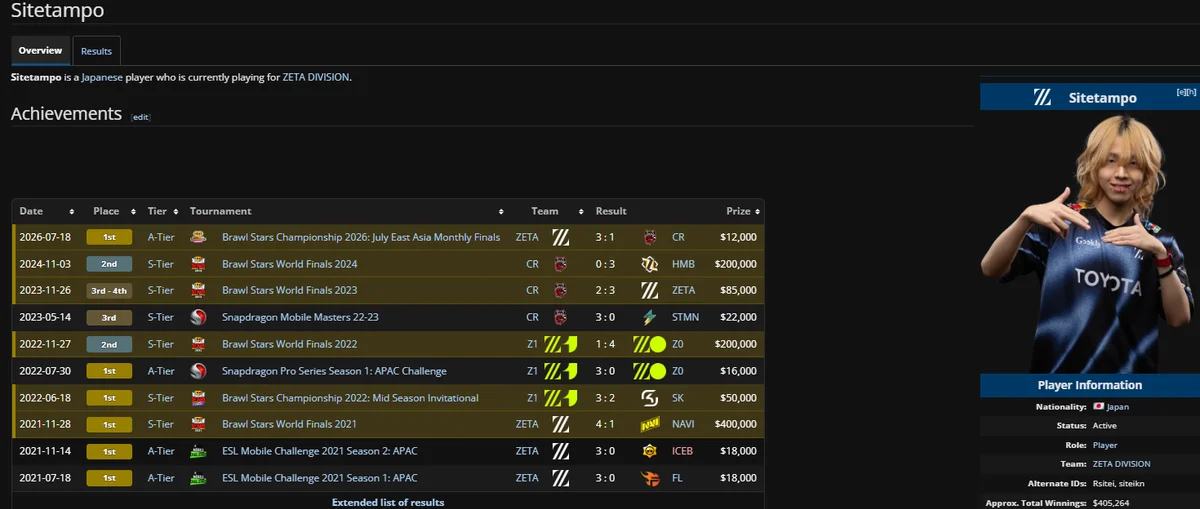Viewport: 1200px width, 509px height.
Task: Click Z1 team logo in World Finals 2022 row
Action: click(x=561, y=344)
